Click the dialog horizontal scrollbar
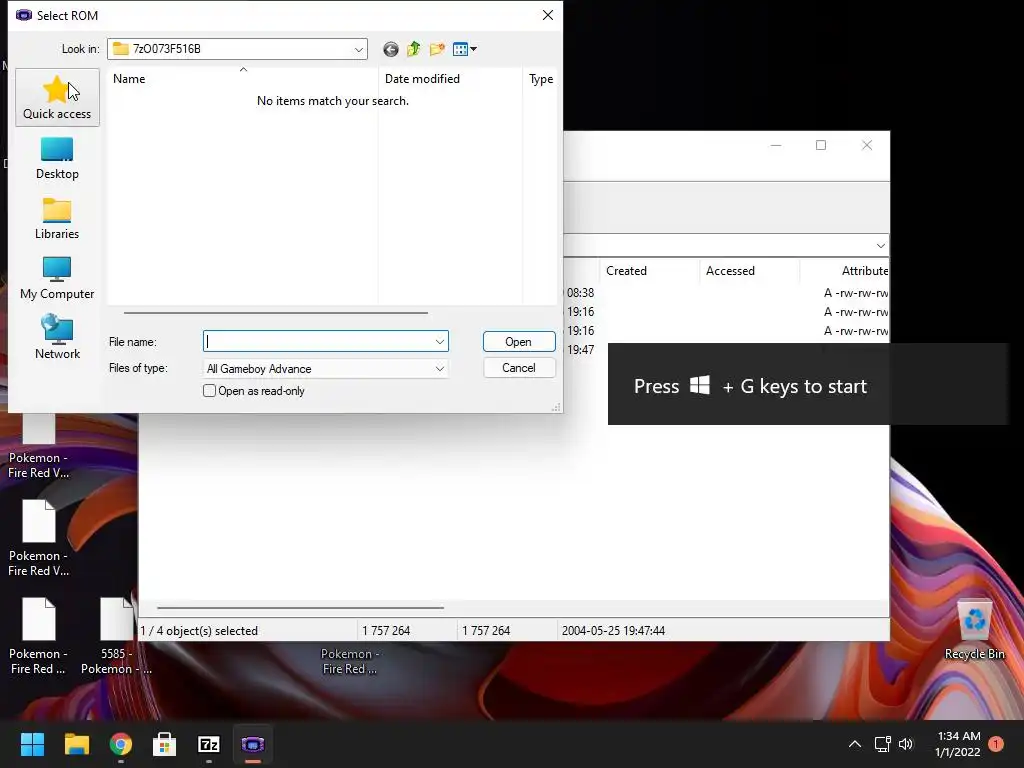Image resolution: width=1024 pixels, height=768 pixels. (276, 313)
